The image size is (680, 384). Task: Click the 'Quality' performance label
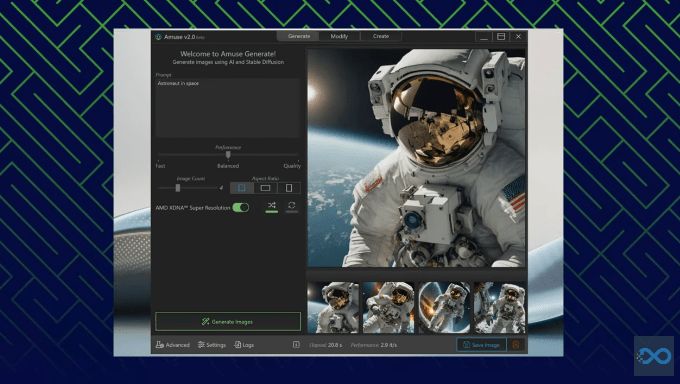point(292,166)
